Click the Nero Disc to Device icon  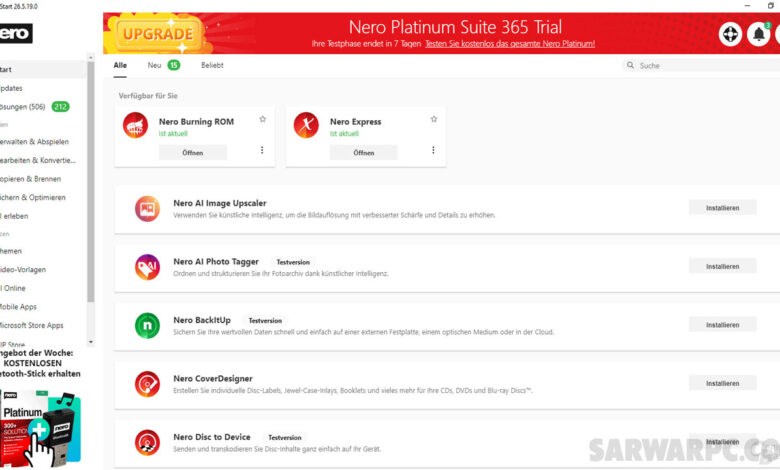coord(147,442)
